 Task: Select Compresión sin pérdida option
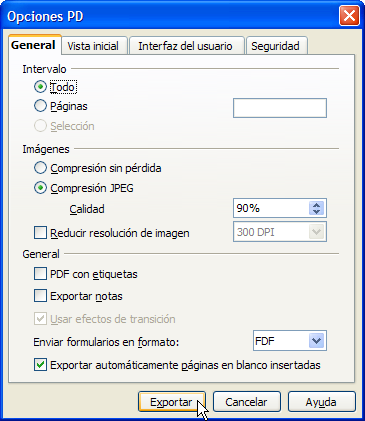pos(40,168)
